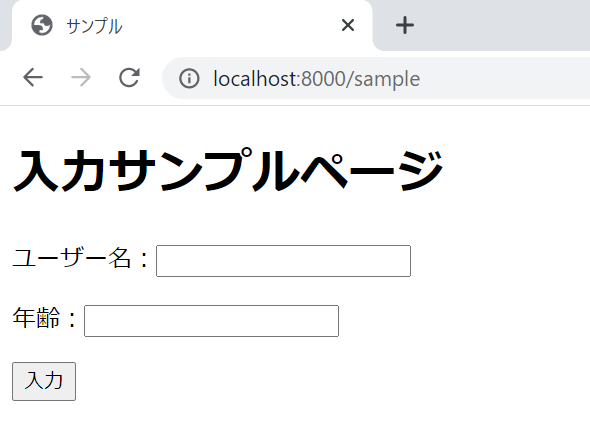Click the 年齢 text field
The height and width of the screenshot is (445, 590).
pos(211,321)
